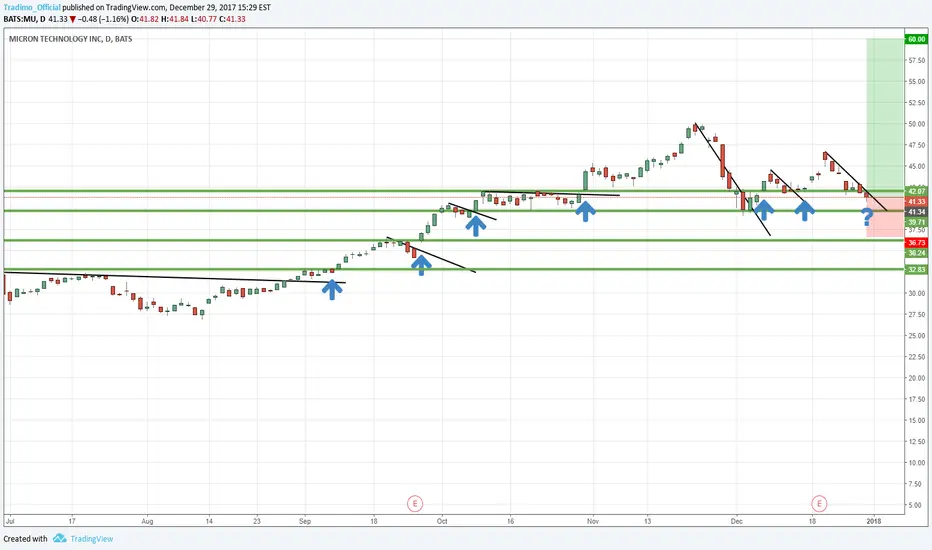Click the TradingView logo icon at bottom
The image size is (932, 550).
tap(59, 538)
